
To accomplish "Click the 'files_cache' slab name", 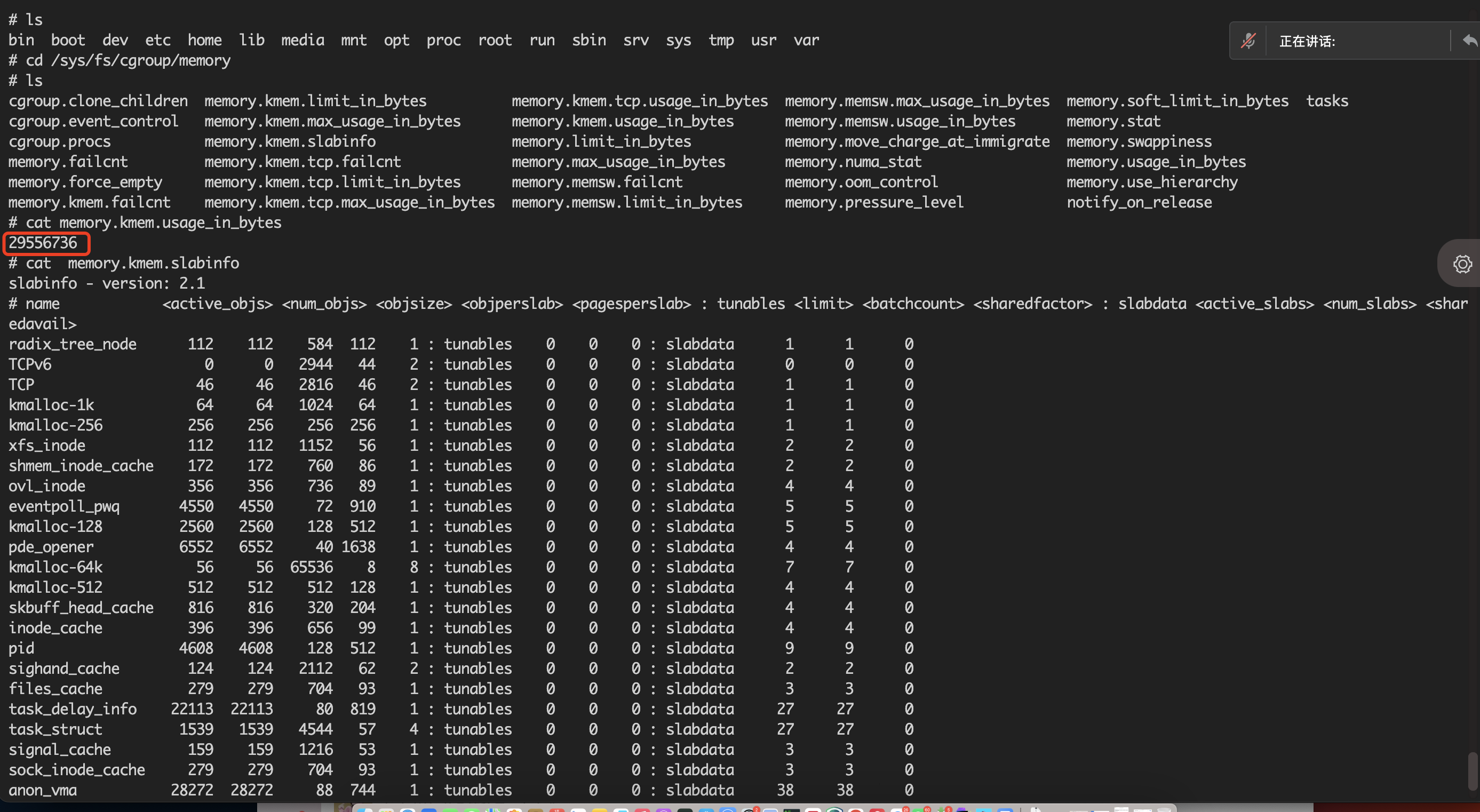I will point(55,688).
